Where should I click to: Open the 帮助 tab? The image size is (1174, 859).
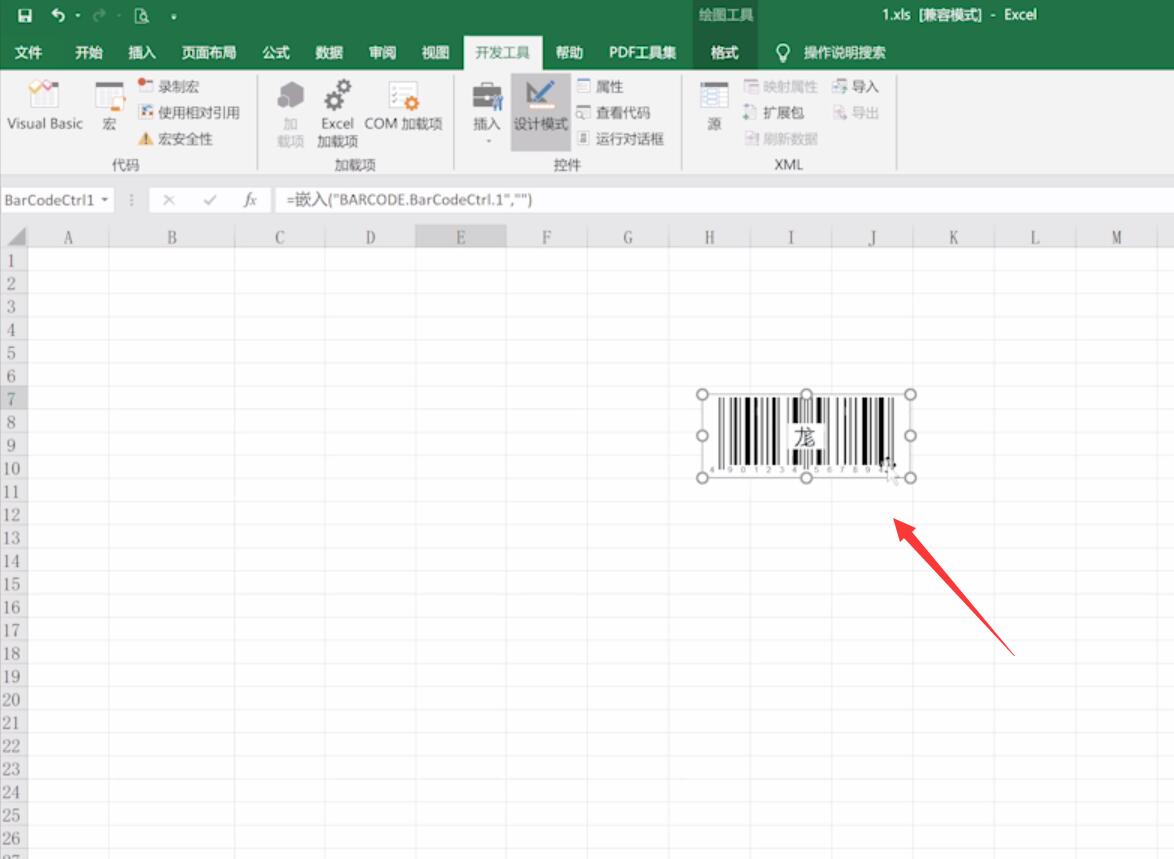(x=569, y=52)
